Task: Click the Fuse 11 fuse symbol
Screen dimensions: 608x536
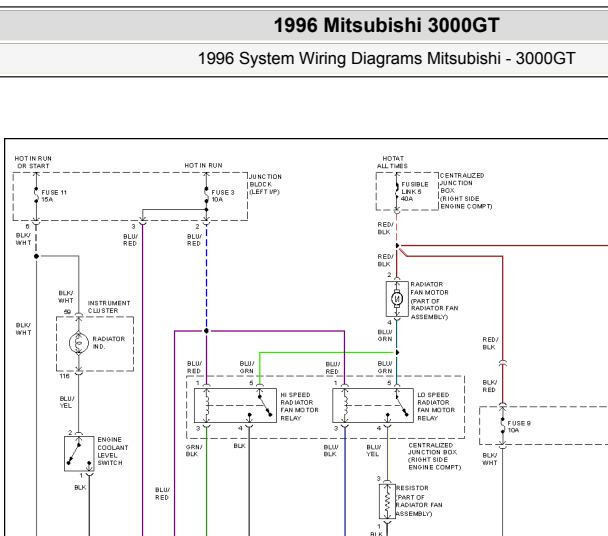Action: tap(36, 195)
